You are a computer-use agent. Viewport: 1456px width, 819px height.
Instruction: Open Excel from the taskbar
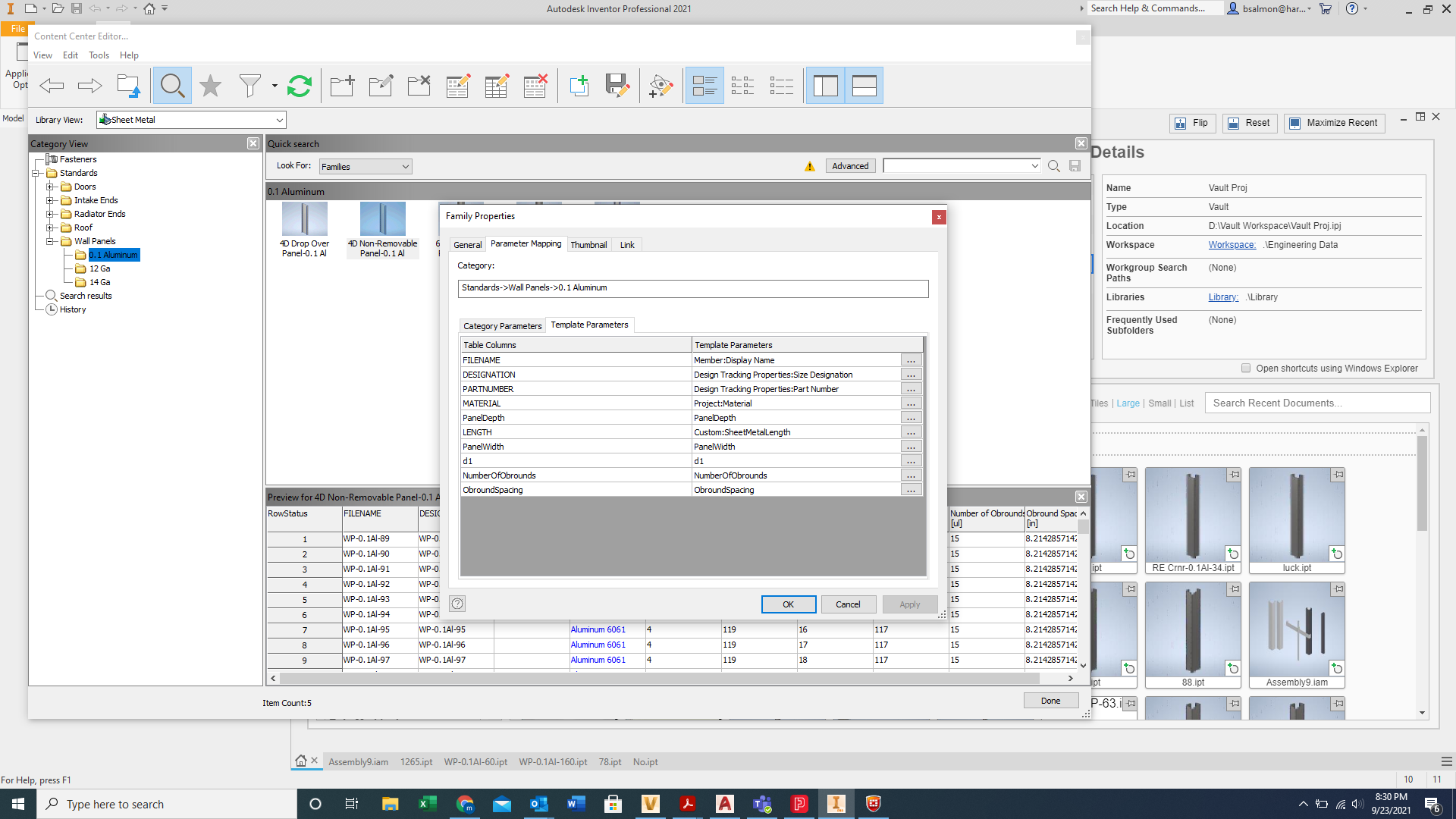427,803
